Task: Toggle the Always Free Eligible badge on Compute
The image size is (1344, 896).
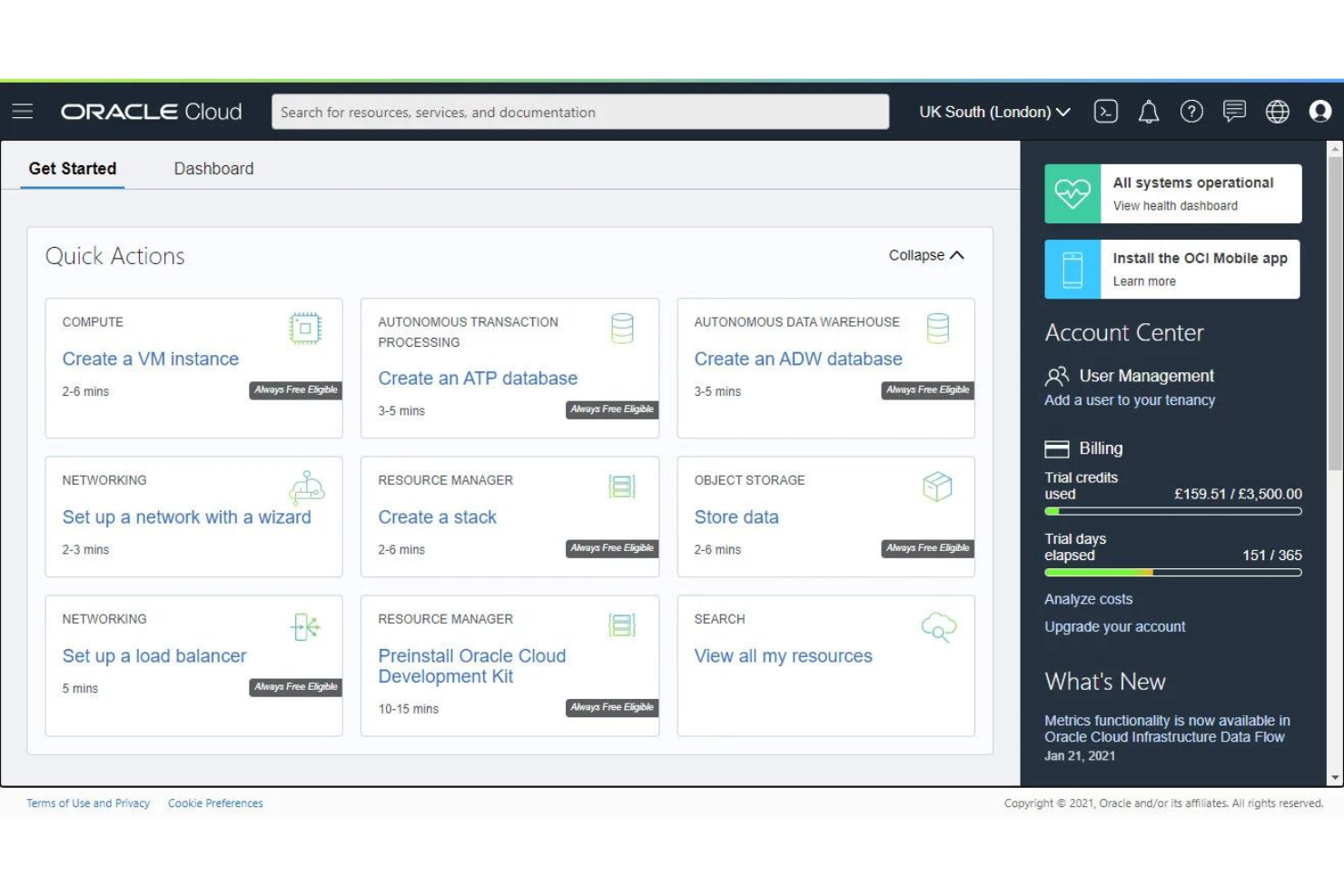Action: coord(295,390)
